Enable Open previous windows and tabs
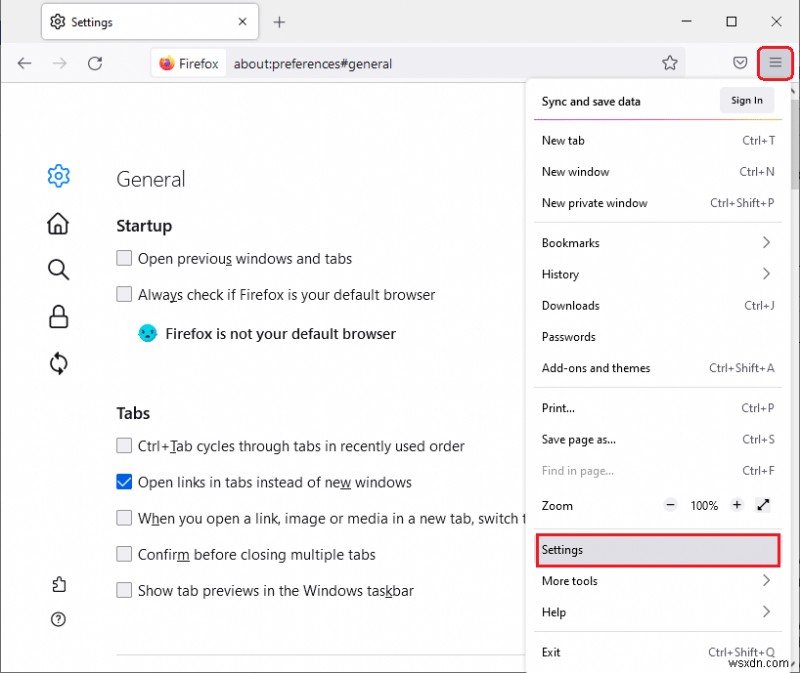 124,258
